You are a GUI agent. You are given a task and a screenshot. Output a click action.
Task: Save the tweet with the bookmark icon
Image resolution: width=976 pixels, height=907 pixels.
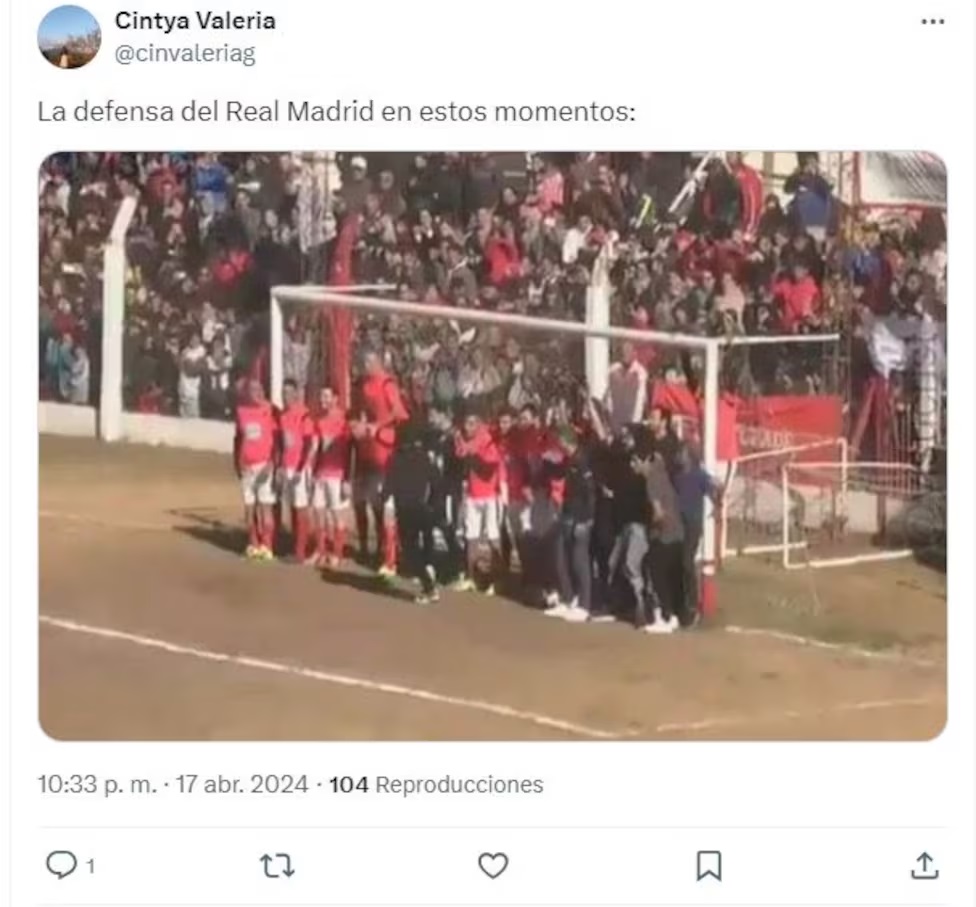[x=708, y=866]
